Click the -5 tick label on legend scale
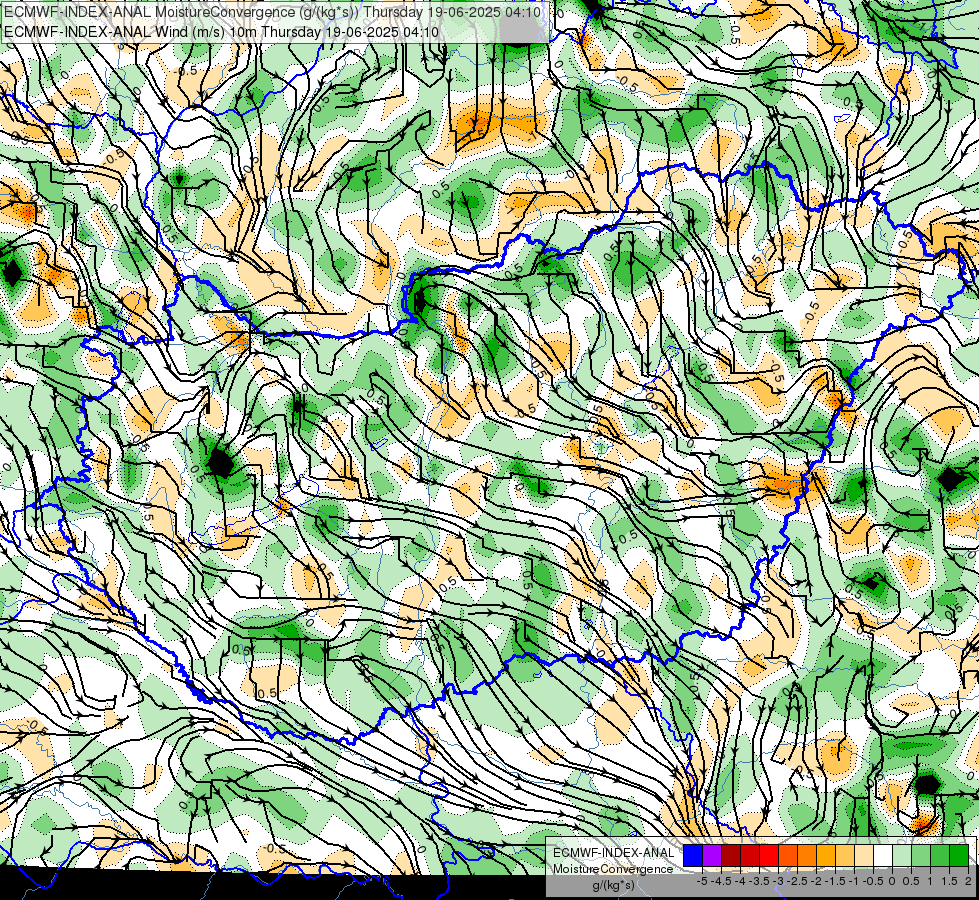Viewport: 979px width, 900px height. [702, 881]
